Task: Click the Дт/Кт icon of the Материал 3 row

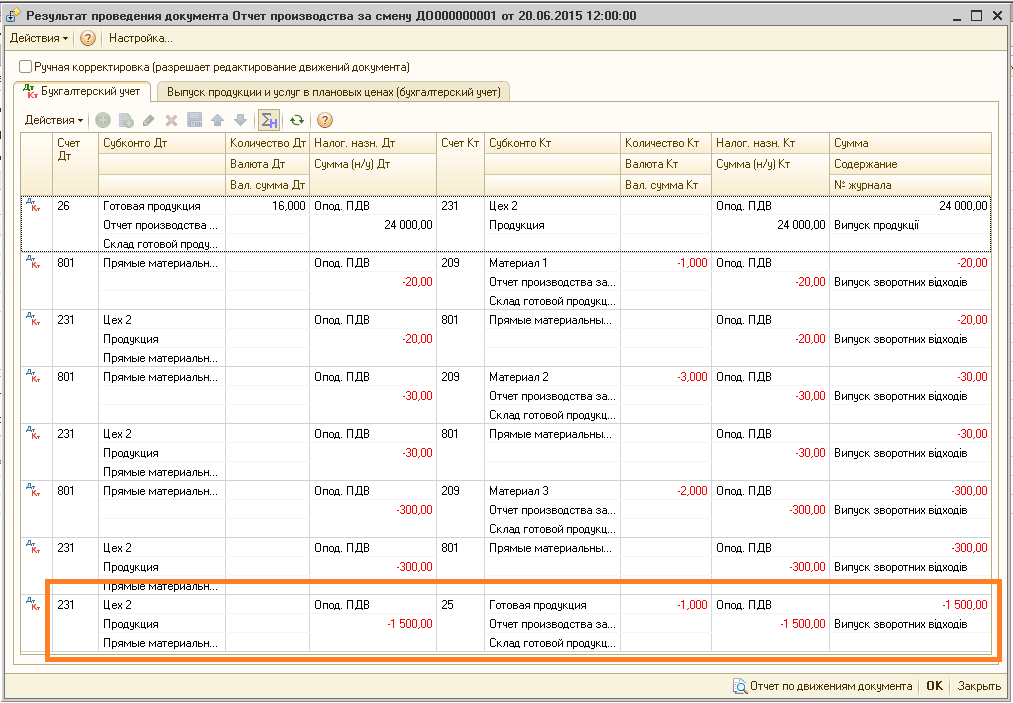Action: pos(32,490)
